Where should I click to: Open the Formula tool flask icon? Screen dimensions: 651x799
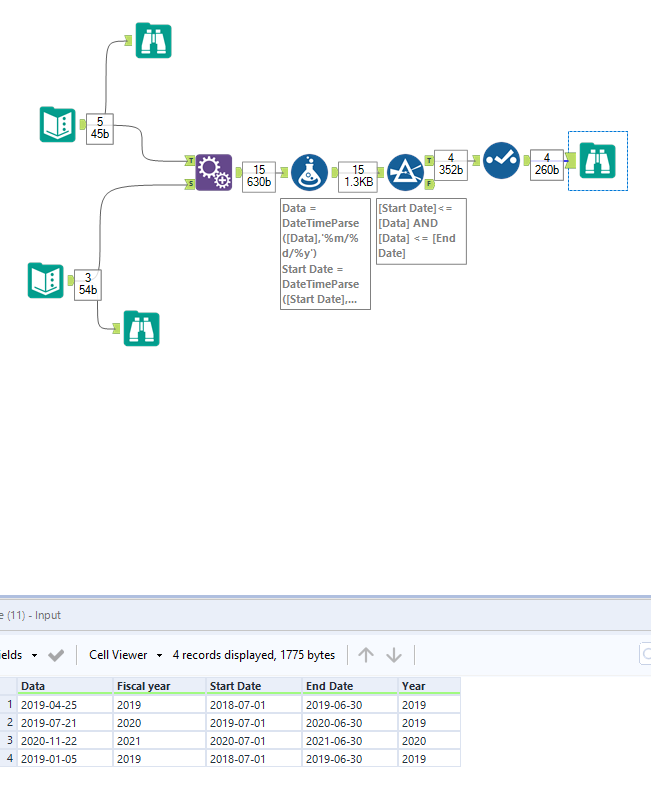309,172
